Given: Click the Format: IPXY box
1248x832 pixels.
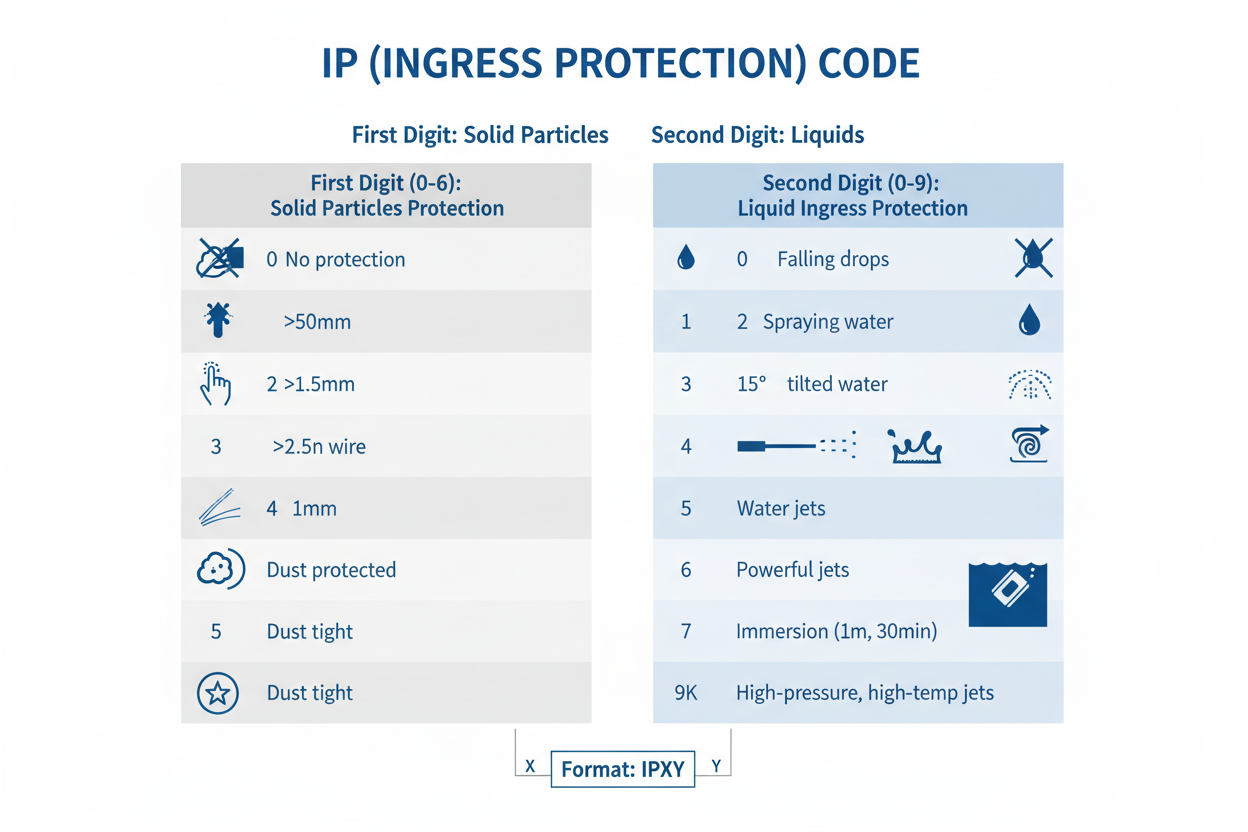Looking at the screenshot, I should tap(623, 769).
